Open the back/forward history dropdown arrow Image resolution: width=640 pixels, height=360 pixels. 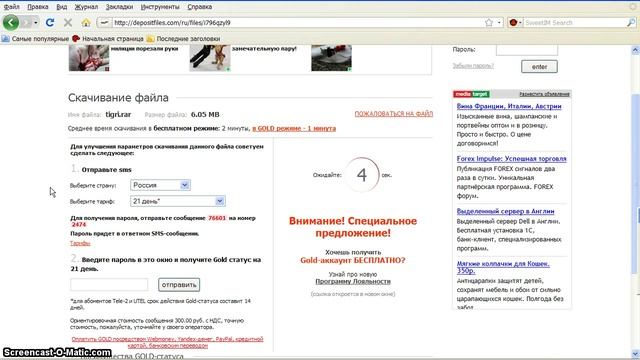pyautogui.click(x=36, y=22)
